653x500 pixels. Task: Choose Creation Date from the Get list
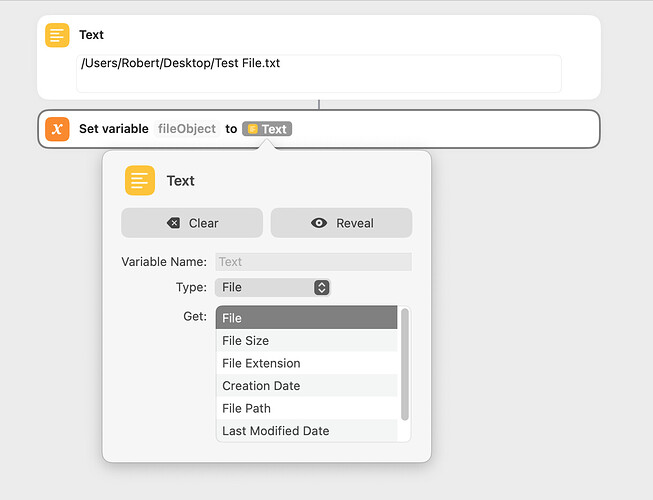tap(307, 386)
